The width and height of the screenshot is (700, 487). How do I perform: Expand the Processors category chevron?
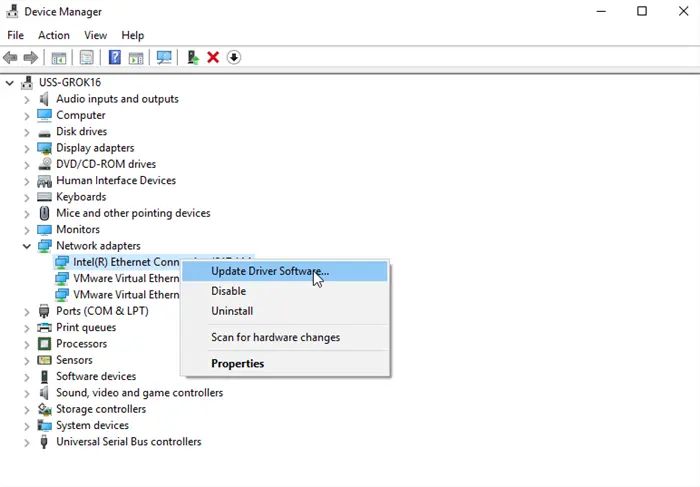(x=27, y=344)
